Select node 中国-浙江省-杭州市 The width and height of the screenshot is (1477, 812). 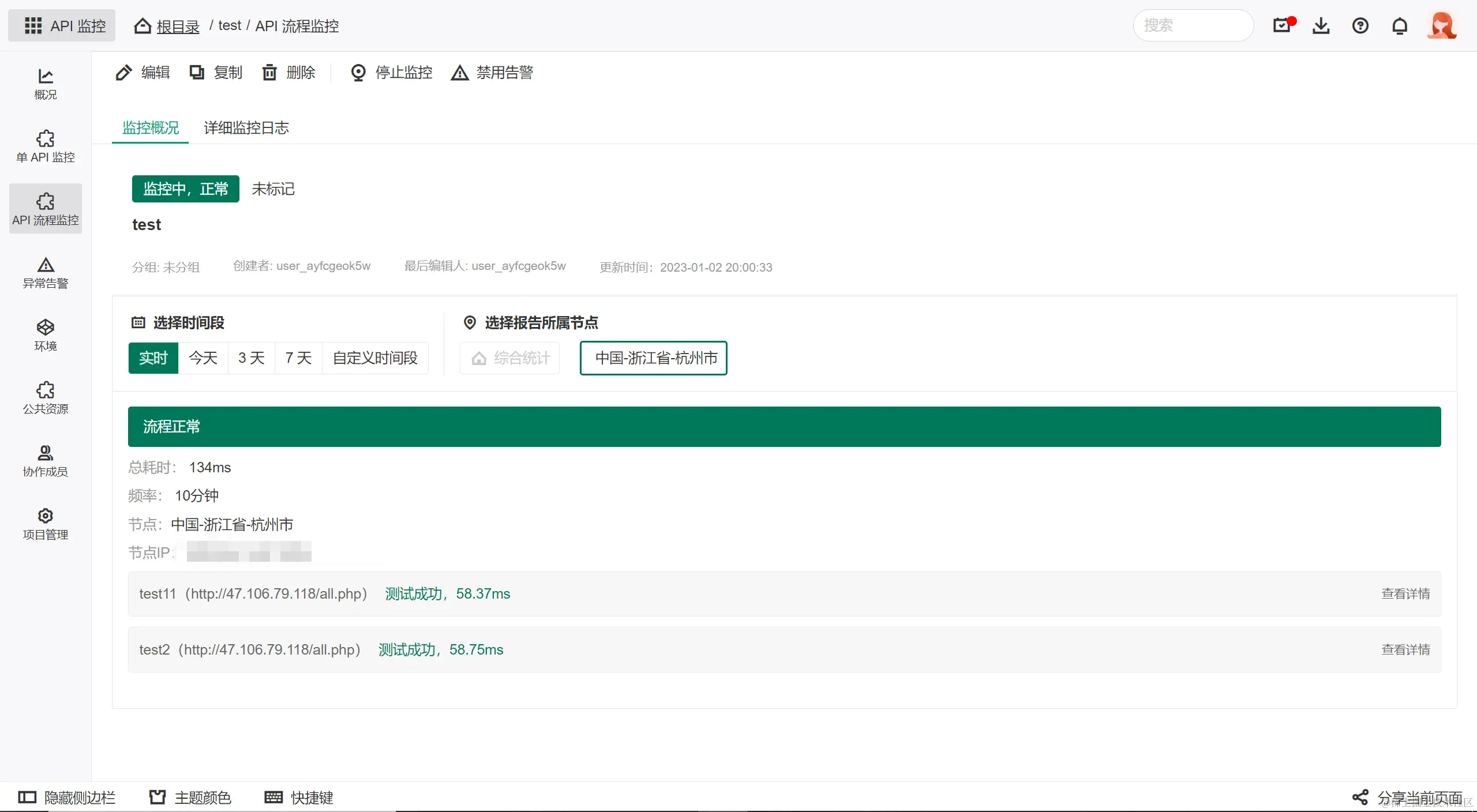click(x=653, y=358)
